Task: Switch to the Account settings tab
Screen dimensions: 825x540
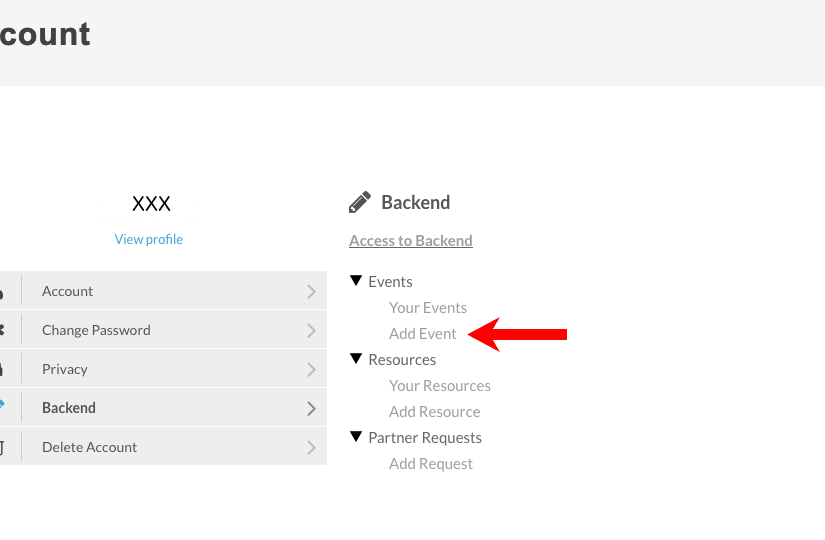Action: [x=67, y=291]
